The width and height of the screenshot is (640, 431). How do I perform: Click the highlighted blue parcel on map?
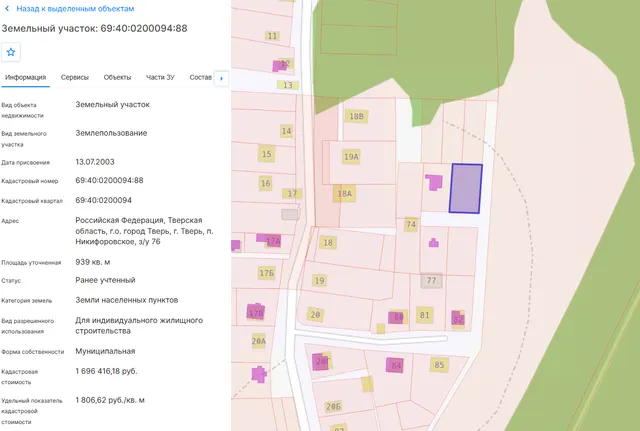pyautogui.click(x=466, y=189)
